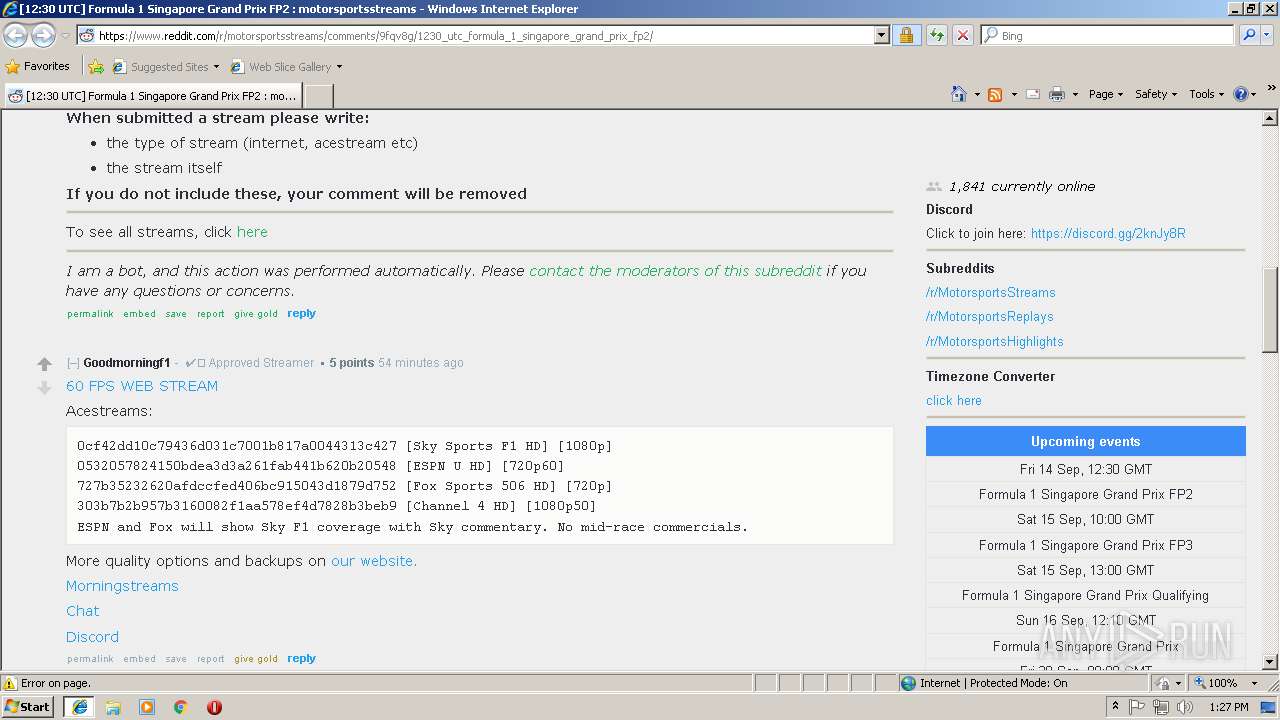Click the Read Mail envelope icon

[x=1033, y=94]
